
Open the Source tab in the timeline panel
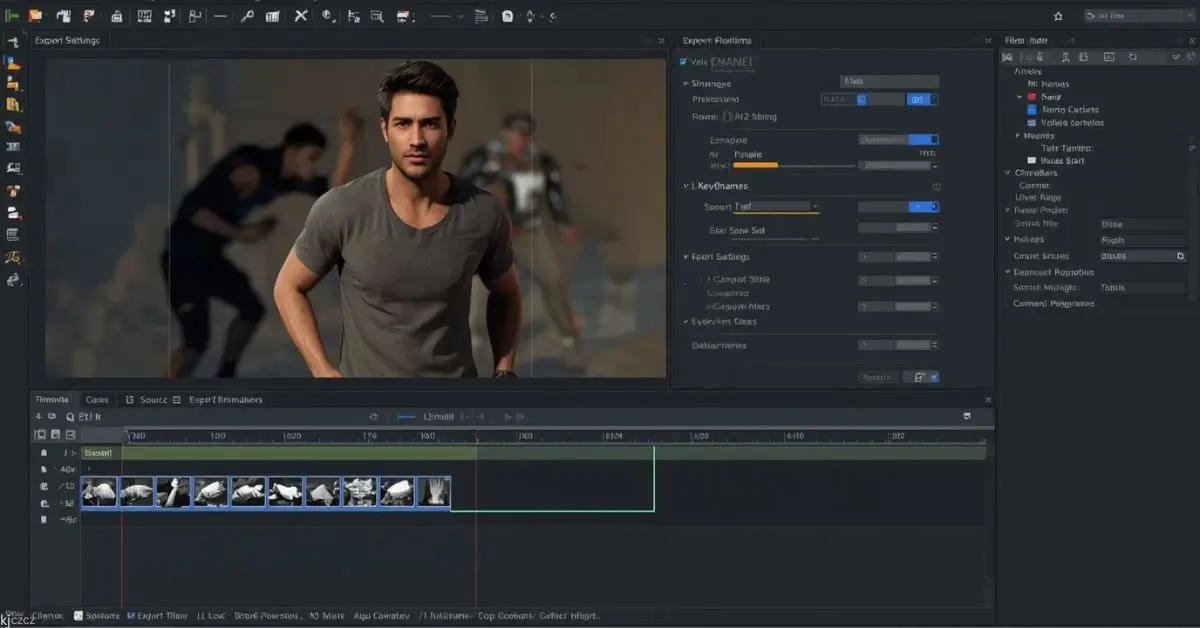tap(153, 400)
